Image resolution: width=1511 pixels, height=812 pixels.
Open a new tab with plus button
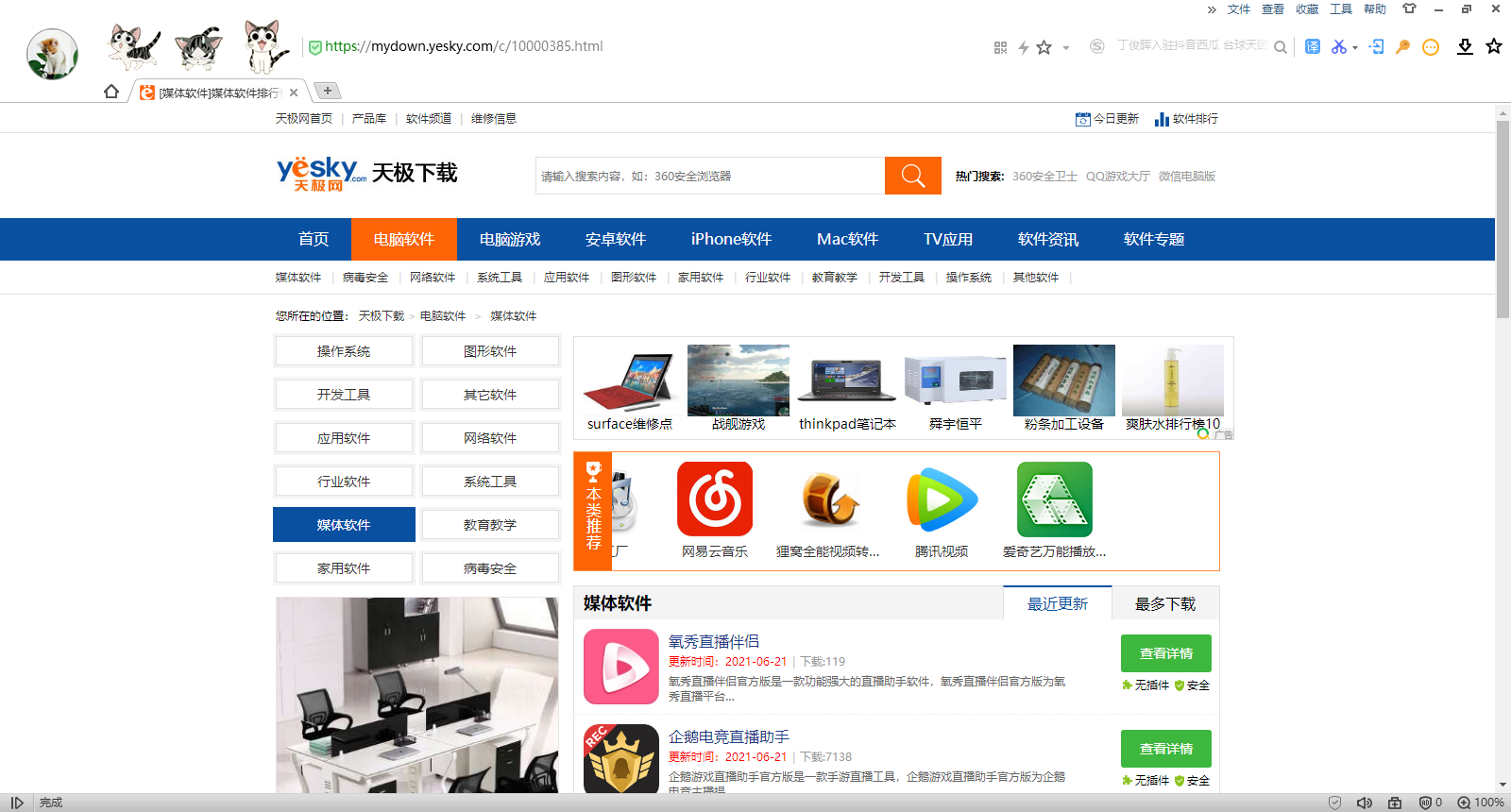pyautogui.click(x=327, y=91)
